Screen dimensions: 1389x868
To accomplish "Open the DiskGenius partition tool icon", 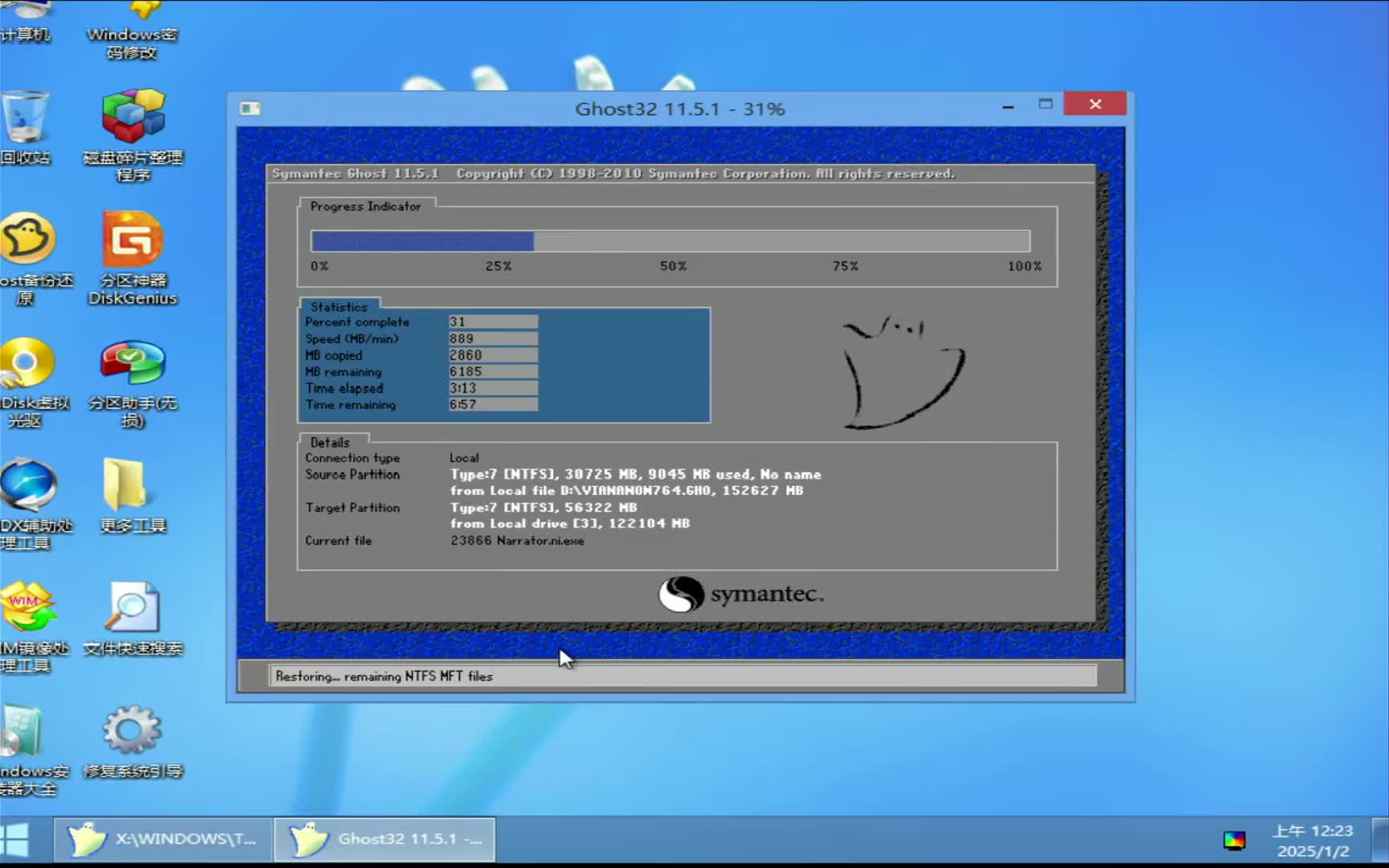I will 133,241.
